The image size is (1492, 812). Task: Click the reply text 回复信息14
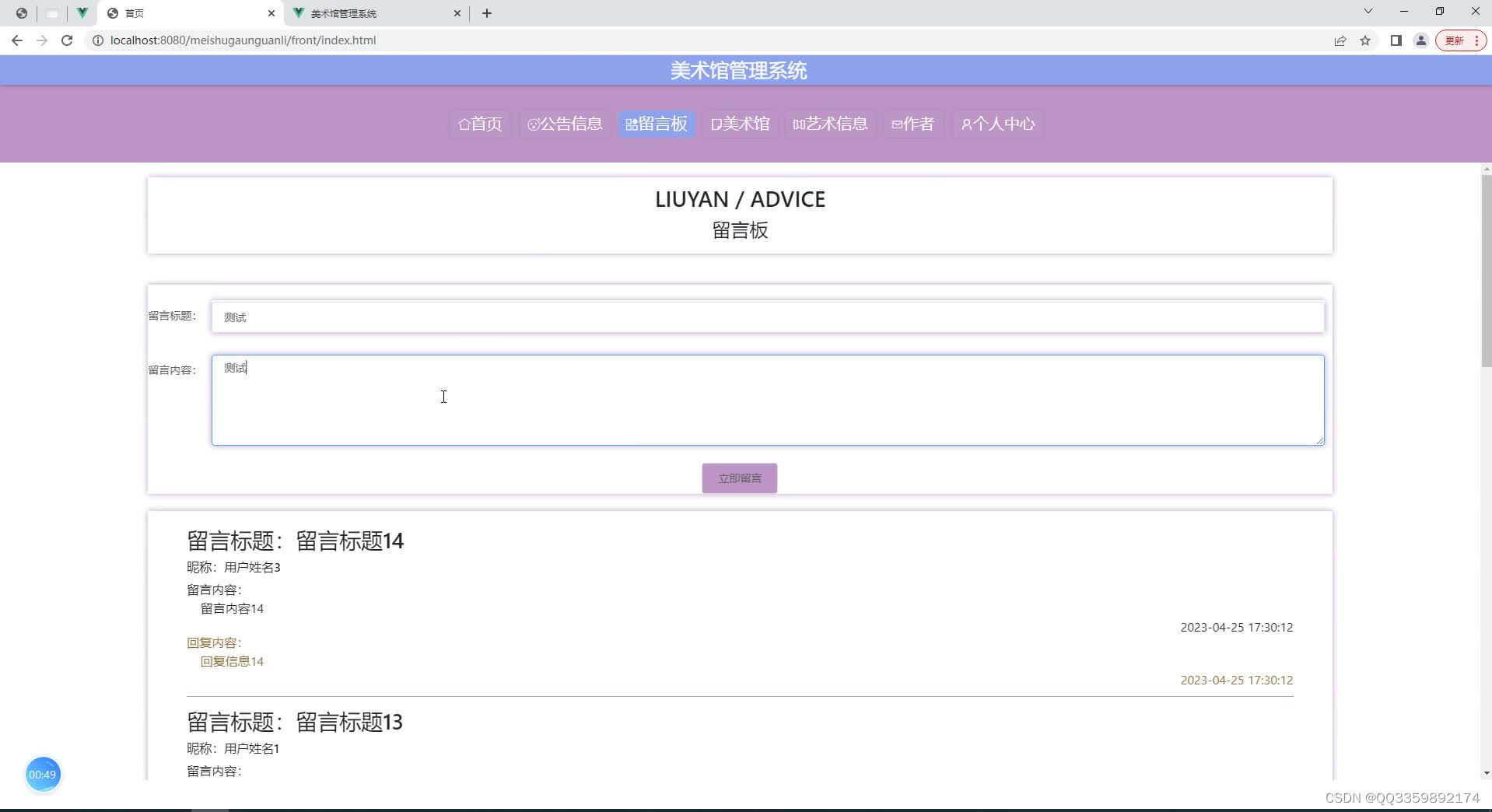(x=232, y=661)
